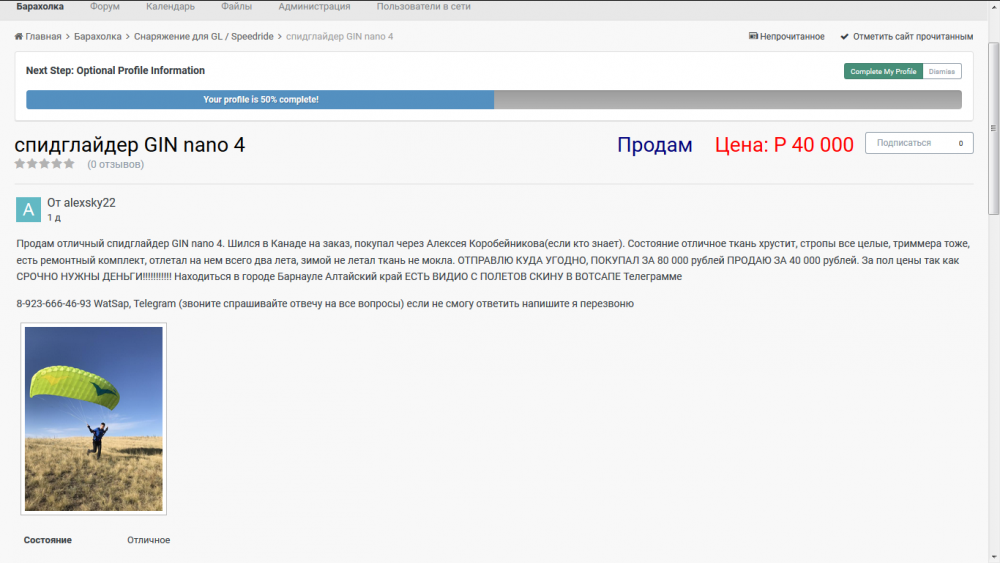This screenshot has width=1000, height=563.
Task: Open the Форум menu tab
Action: coord(105,6)
